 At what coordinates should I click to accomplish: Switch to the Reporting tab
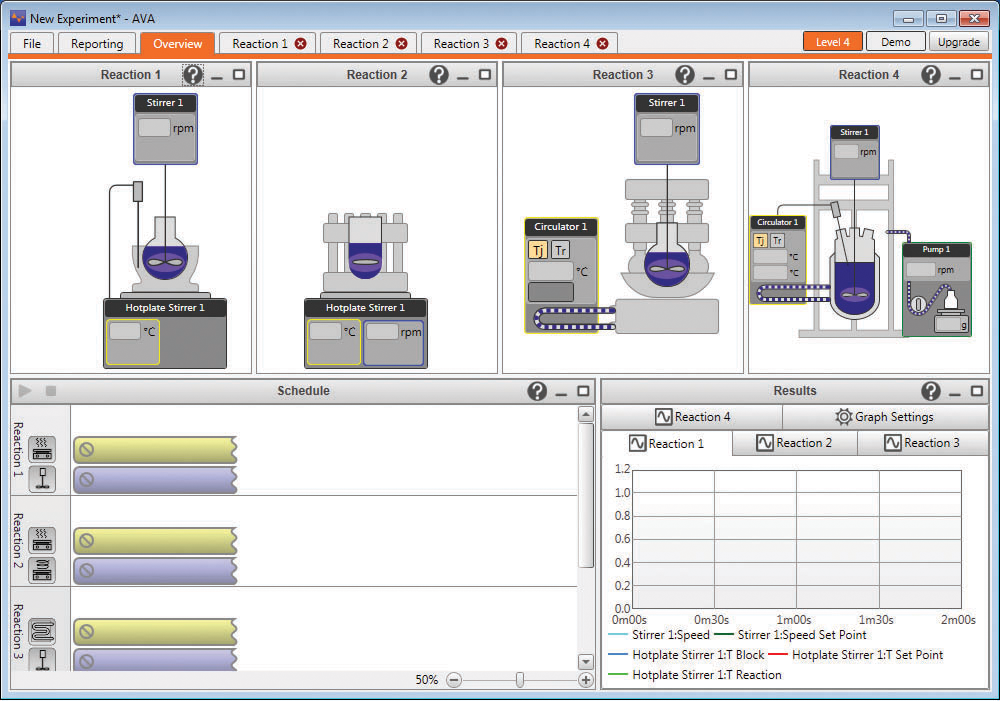pos(97,43)
